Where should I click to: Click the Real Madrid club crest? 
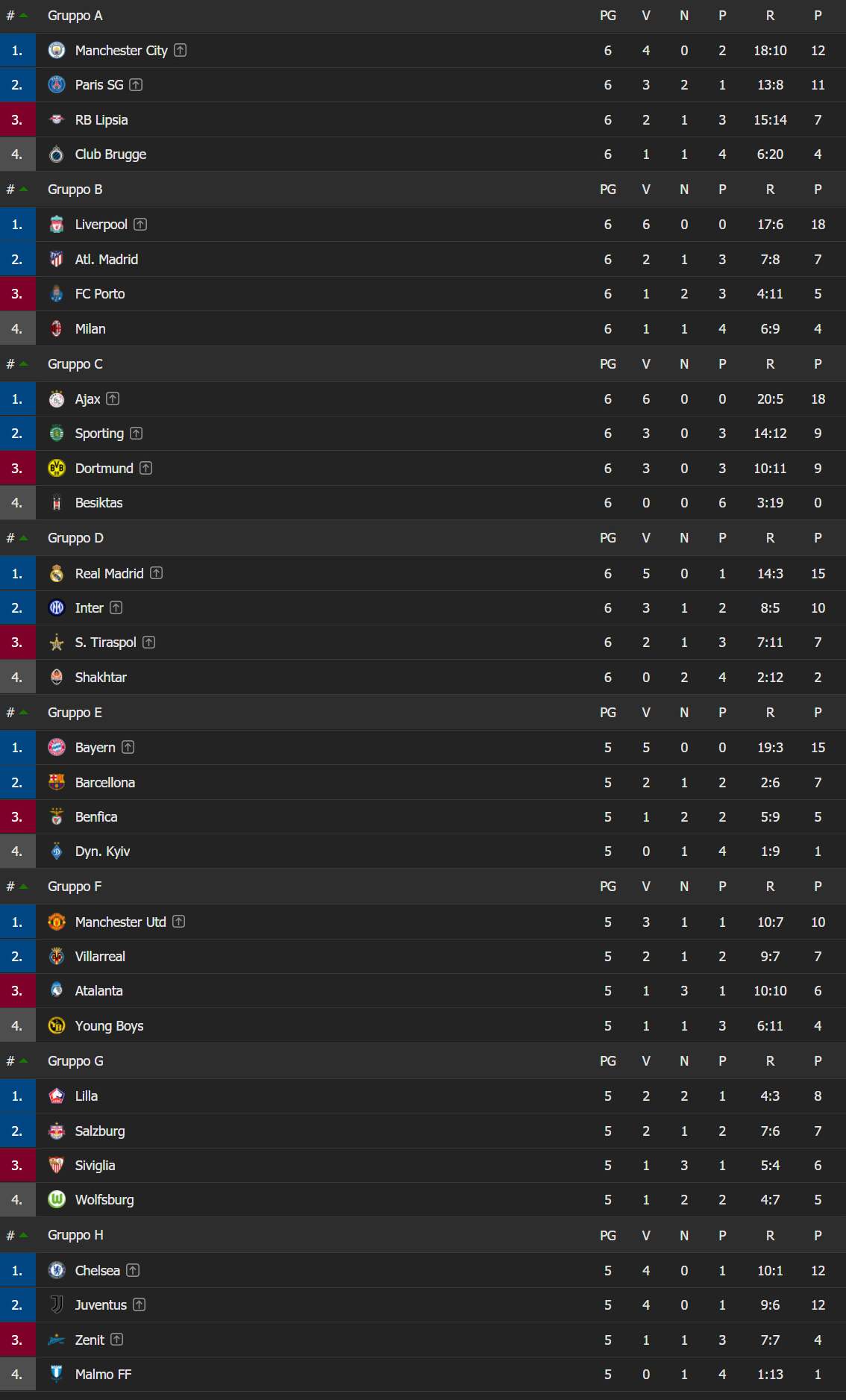57,573
